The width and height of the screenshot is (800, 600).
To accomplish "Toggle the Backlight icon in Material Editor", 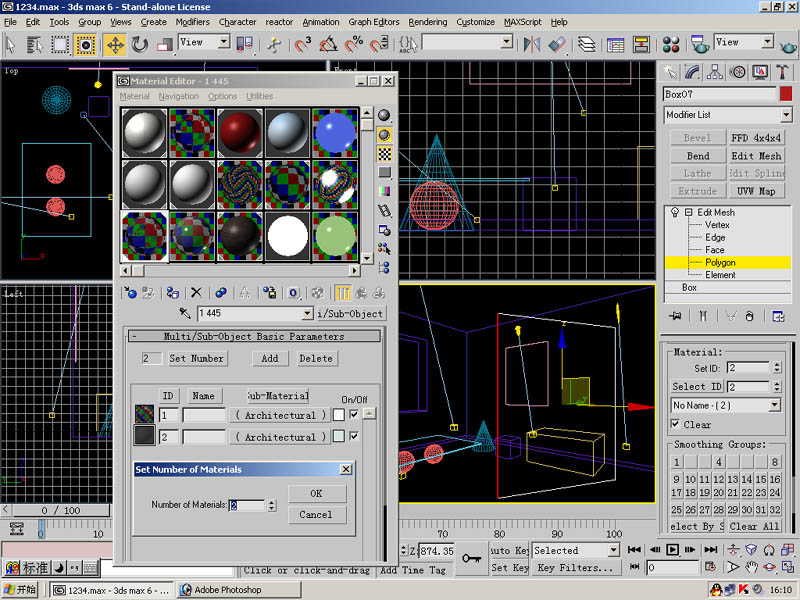I will click(384, 135).
